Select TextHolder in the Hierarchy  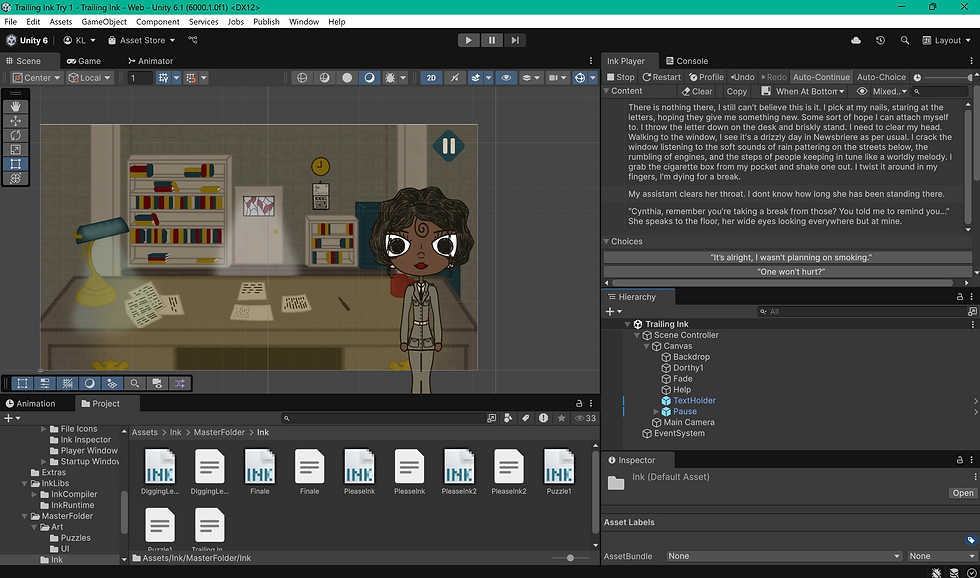[x=694, y=401]
